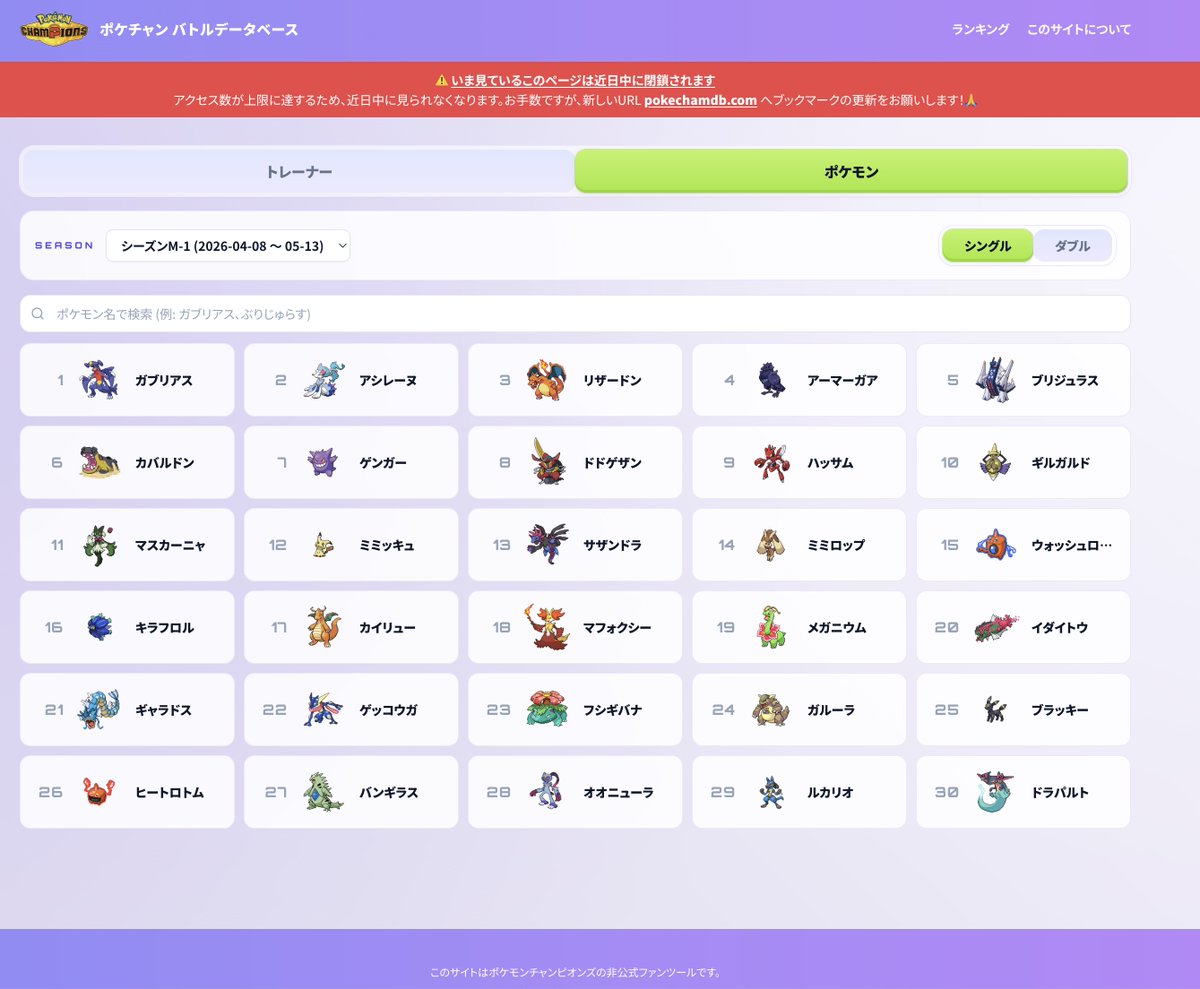Screen dimensions: 1200x989
Task: Click the ゲンガー sprite icon
Action: click(x=323, y=463)
